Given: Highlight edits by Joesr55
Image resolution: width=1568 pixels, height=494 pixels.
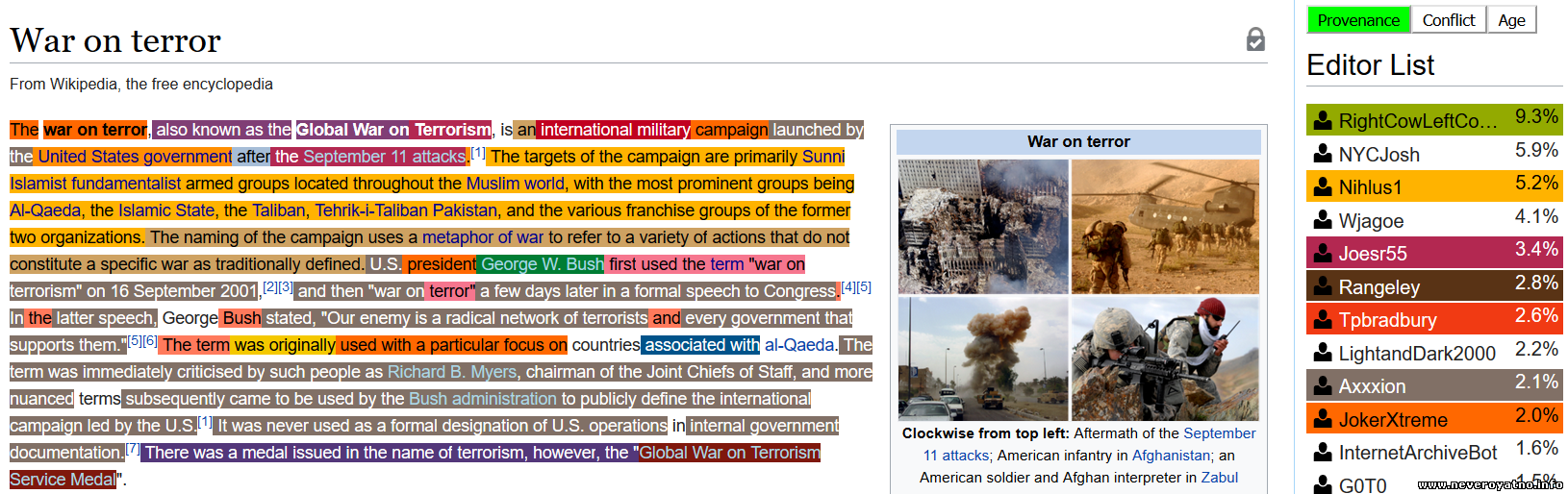Looking at the screenshot, I should click(x=1434, y=253).
